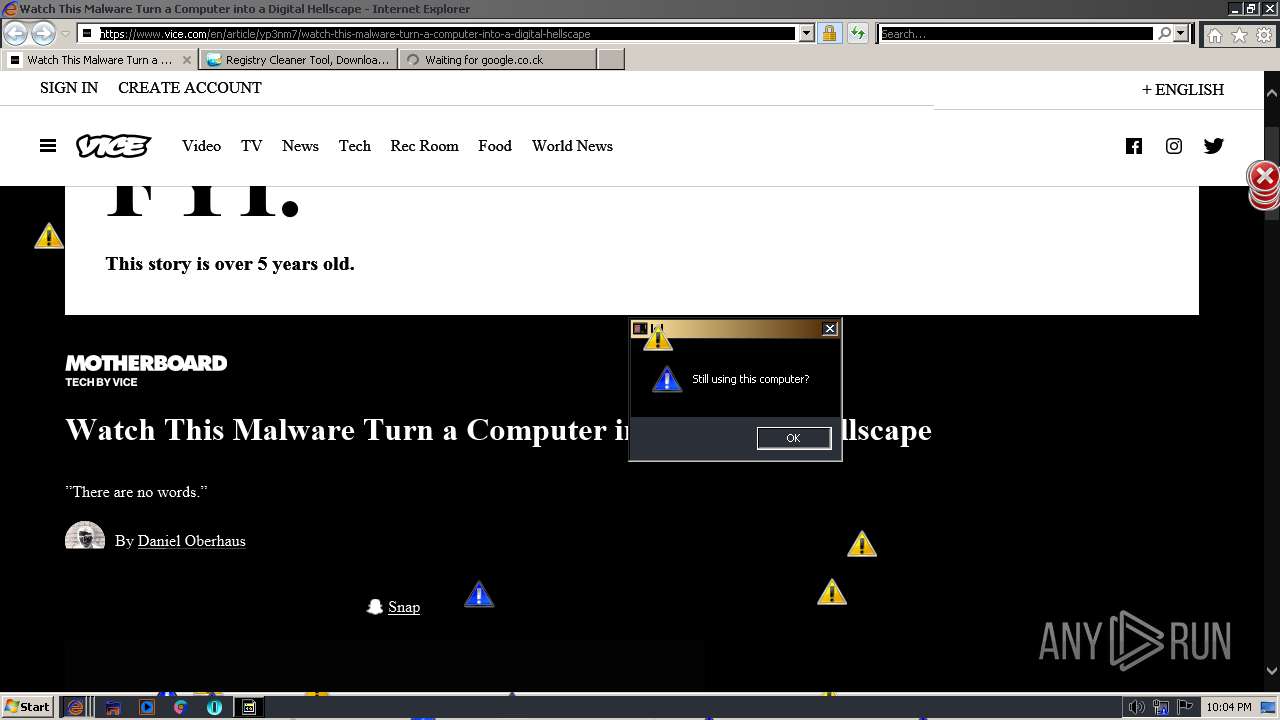The width and height of the screenshot is (1280, 720).
Task: Click CREATE ACCOUNT link
Action: [x=190, y=88]
